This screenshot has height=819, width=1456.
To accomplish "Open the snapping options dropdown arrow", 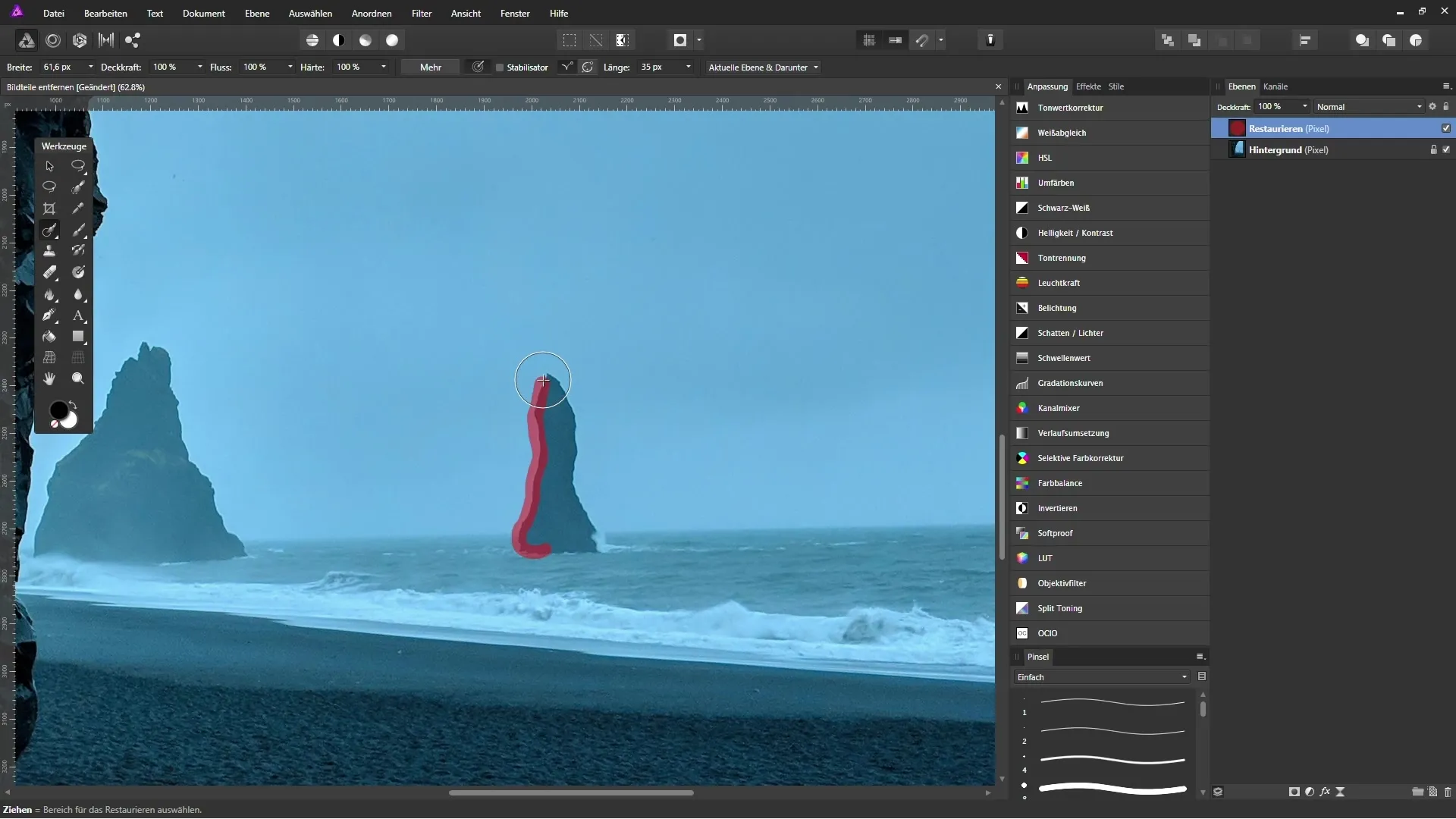I will pyautogui.click(x=941, y=40).
